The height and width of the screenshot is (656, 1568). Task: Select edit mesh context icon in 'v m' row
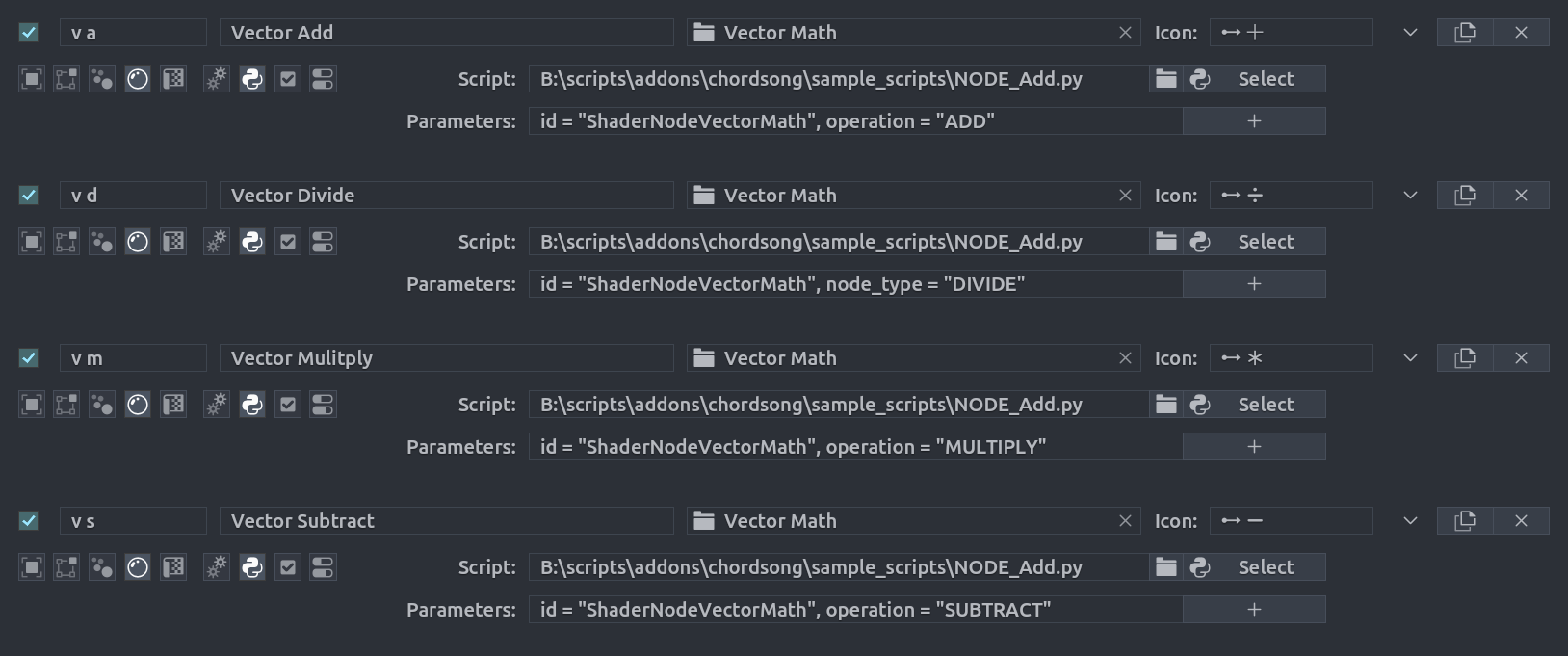[x=66, y=405]
